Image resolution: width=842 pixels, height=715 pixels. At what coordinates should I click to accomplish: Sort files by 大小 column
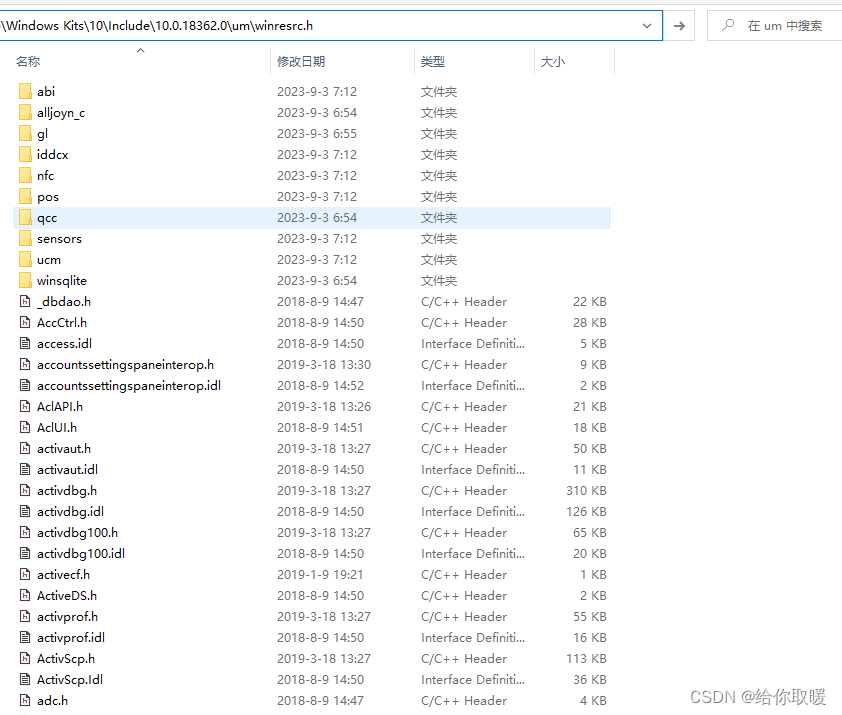[x=552, y=61]
